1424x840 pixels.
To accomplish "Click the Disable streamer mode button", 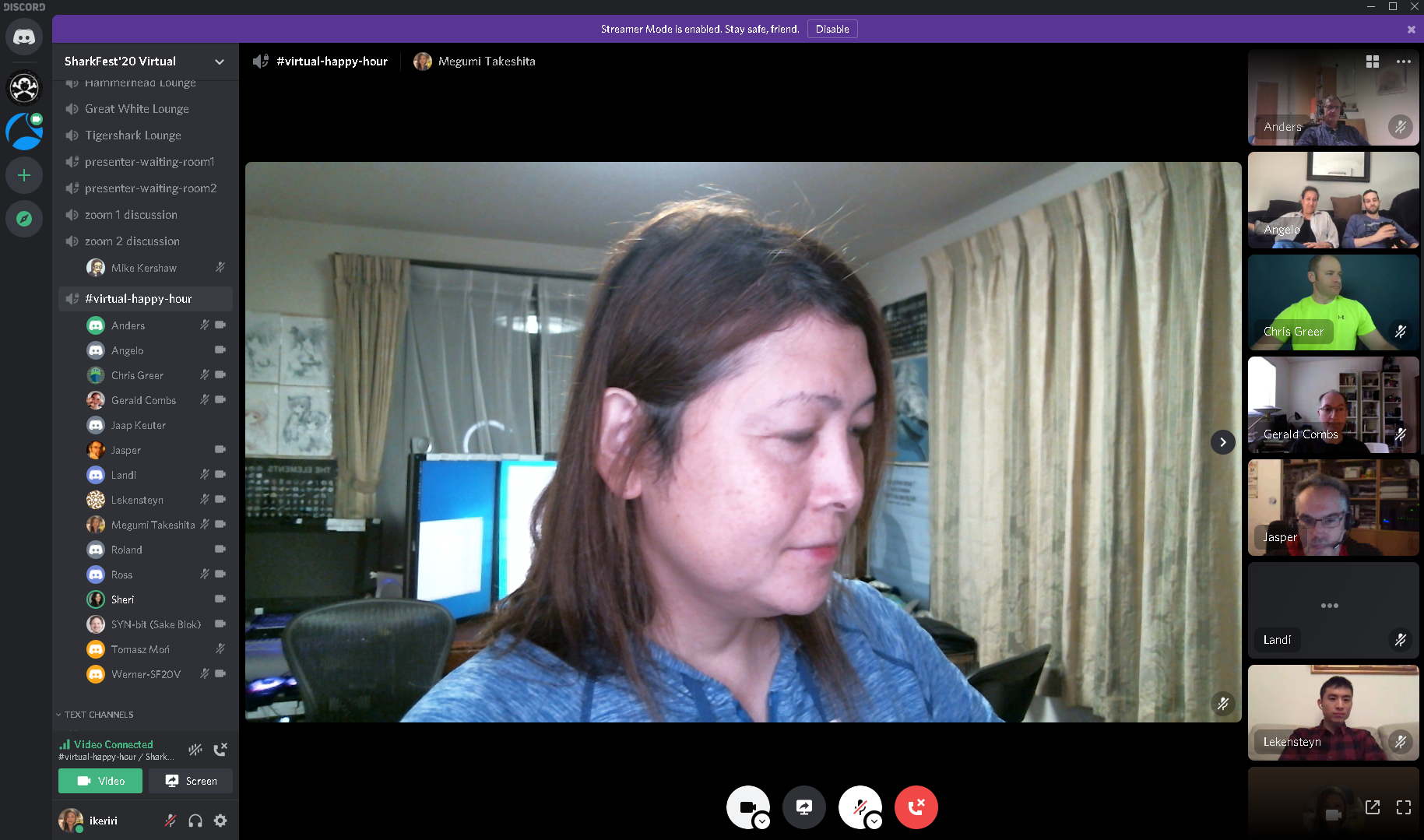I will point(832,30).
